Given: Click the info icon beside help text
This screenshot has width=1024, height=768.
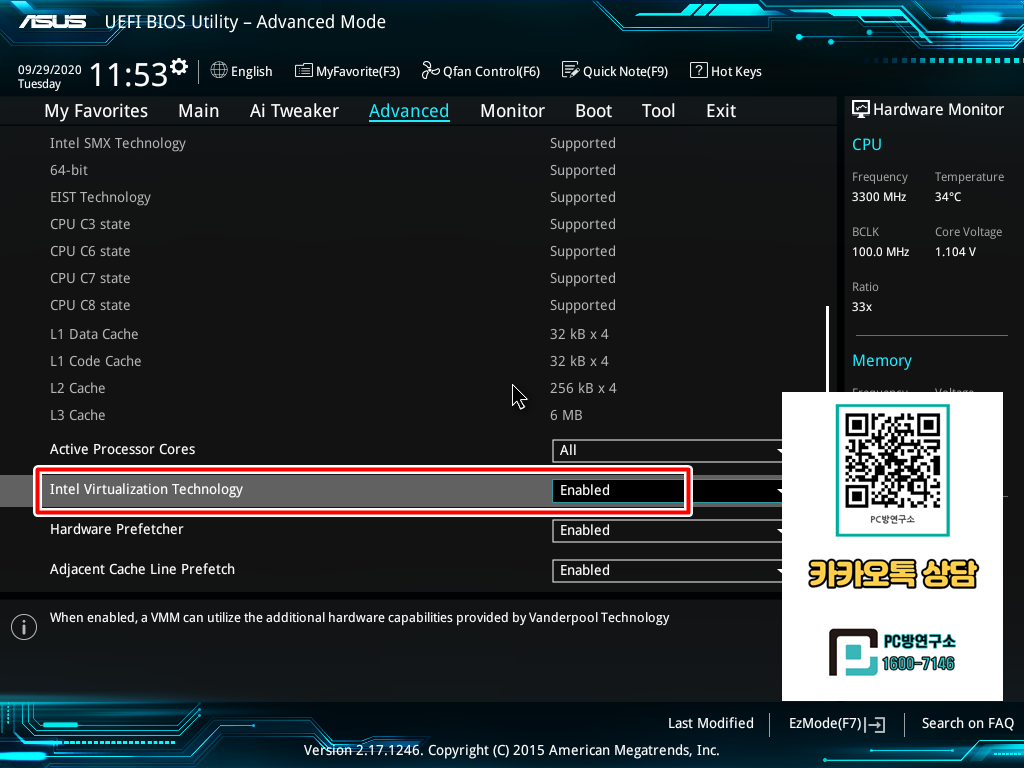Looking at the screenshot, I should [24, 627].
